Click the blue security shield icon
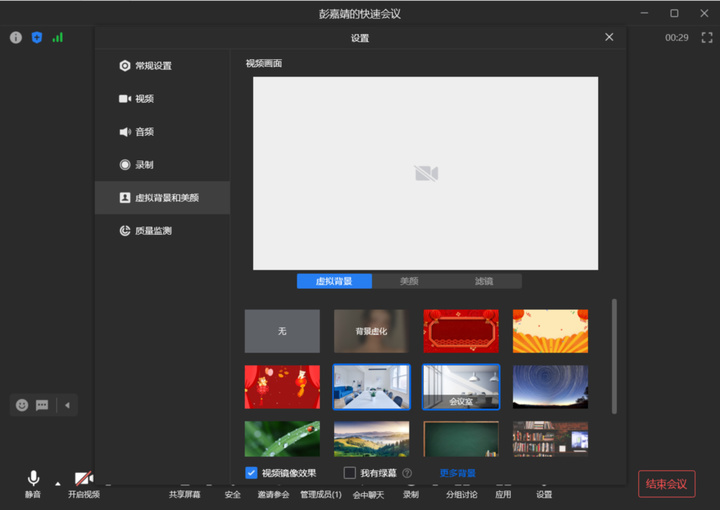720x510 pixels. [x=37, y=38]
